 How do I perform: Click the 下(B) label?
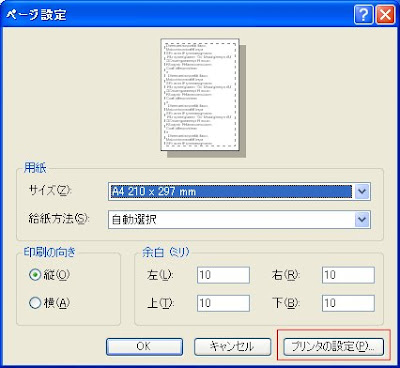[x=286, y=303]
